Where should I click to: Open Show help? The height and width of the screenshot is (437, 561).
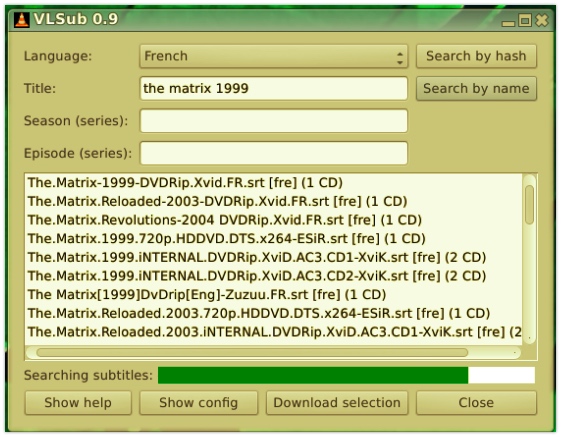pos(78,403)
